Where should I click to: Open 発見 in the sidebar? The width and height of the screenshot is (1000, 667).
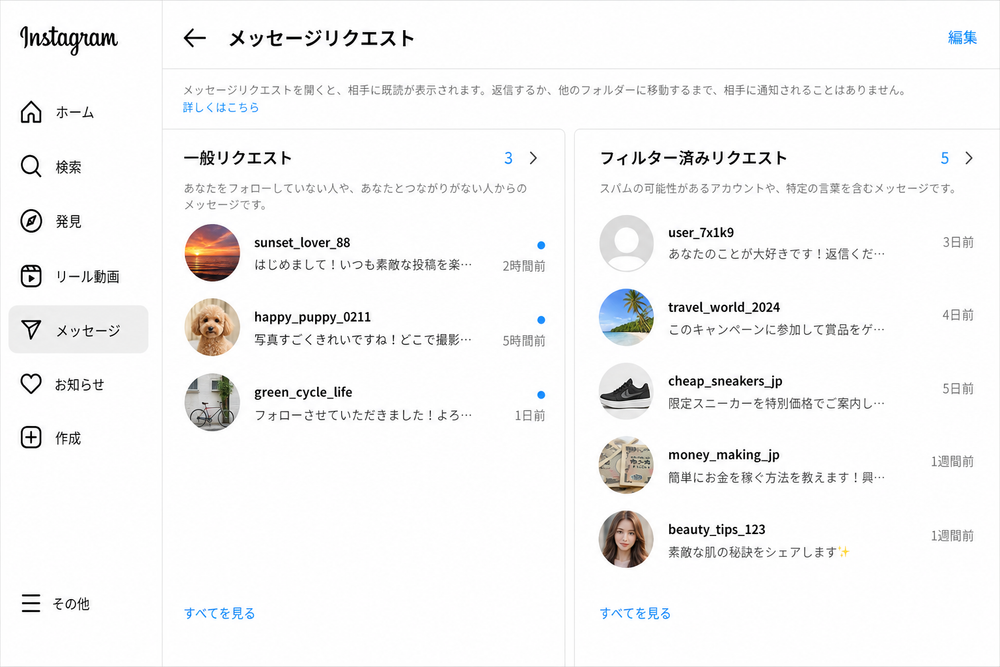[x=68, y=221]
